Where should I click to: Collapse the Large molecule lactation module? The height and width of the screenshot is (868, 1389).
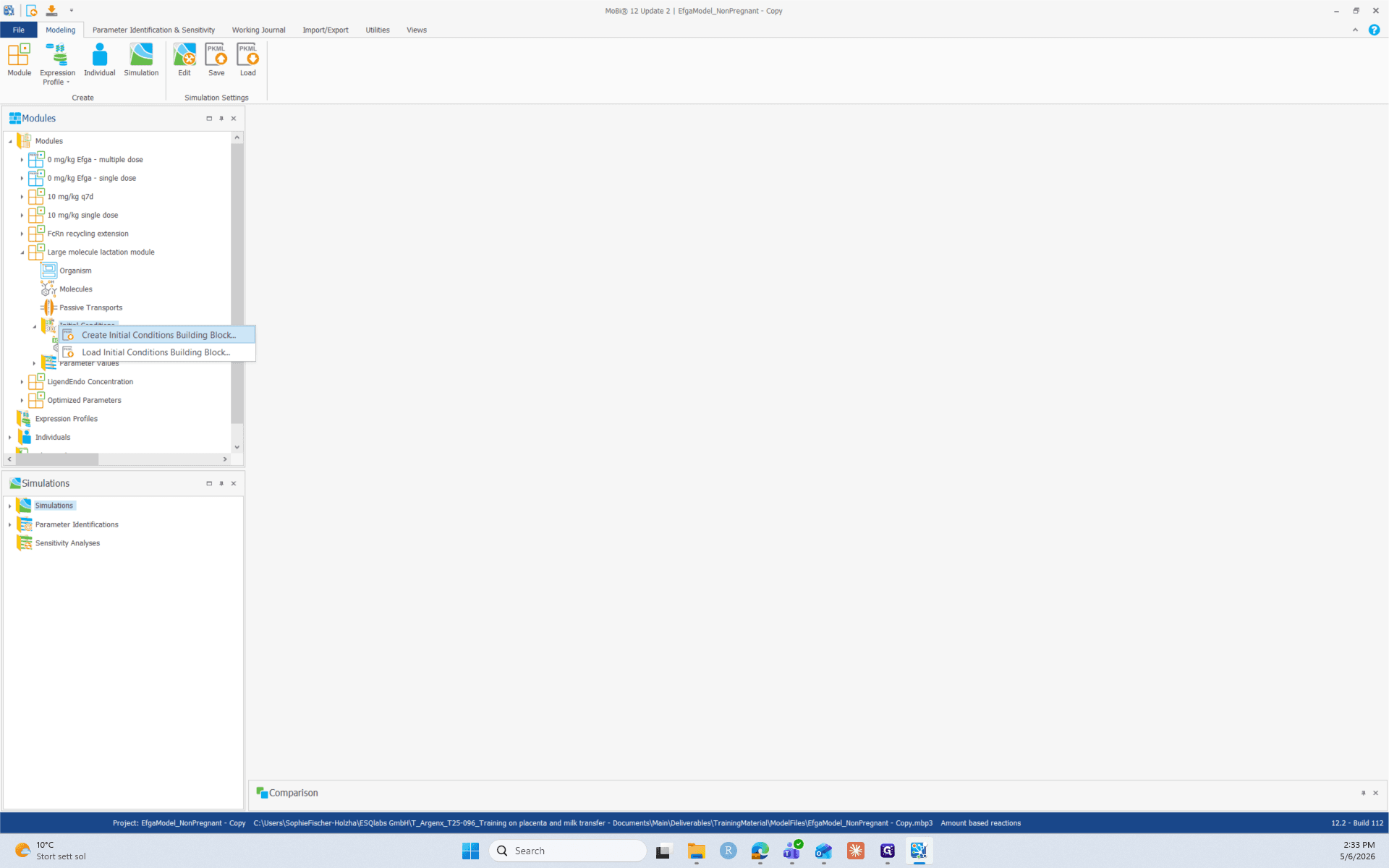click(22, 252)
